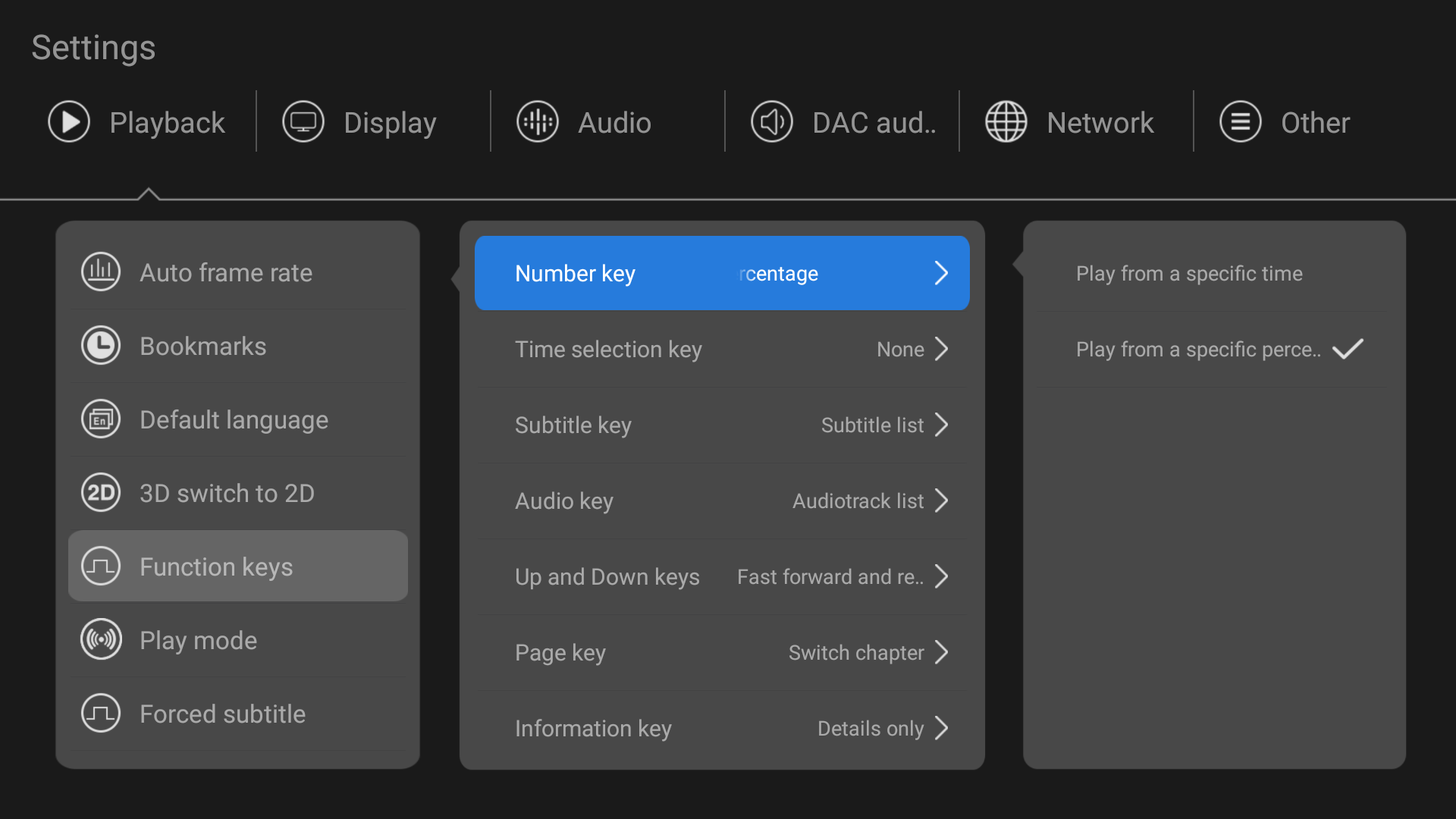Select Default language label
Screen dimensions: 1456x819
click(234, 419)
